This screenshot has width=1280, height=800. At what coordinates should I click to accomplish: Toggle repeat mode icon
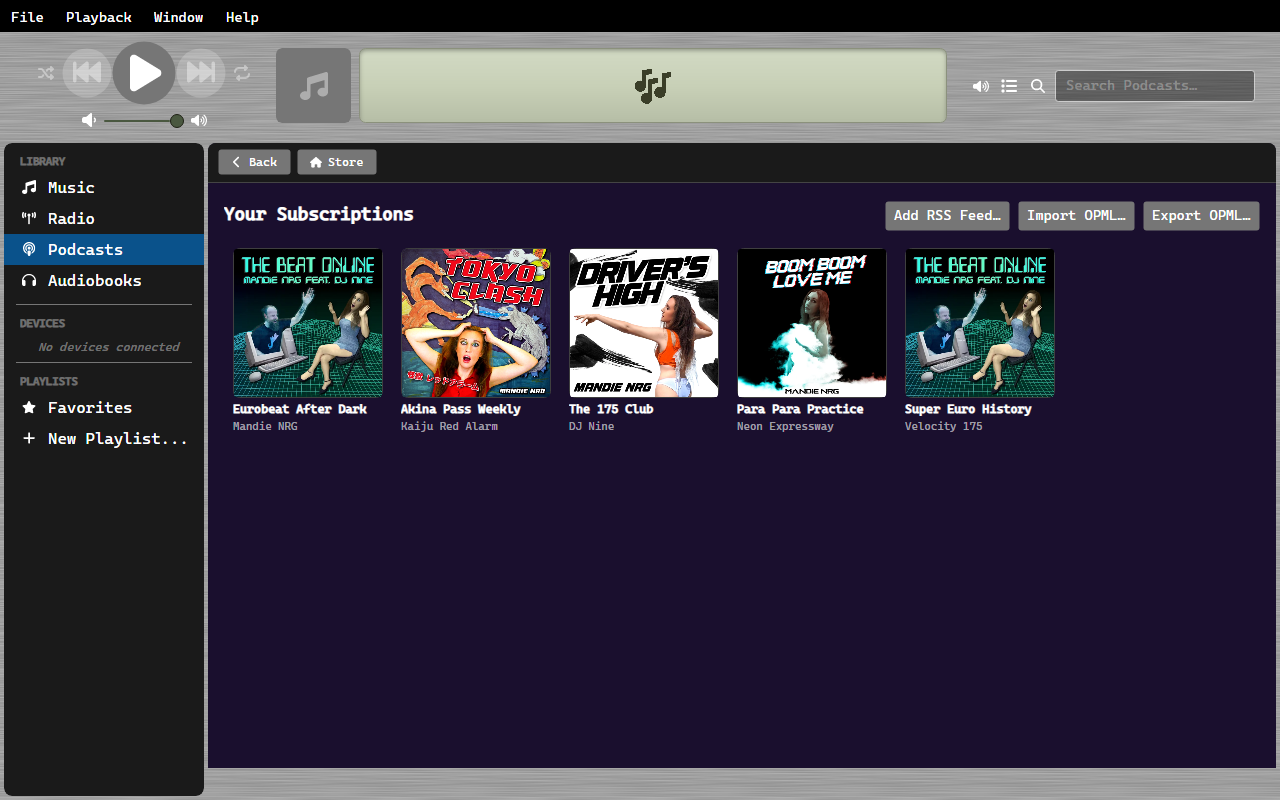coord(242,73)
